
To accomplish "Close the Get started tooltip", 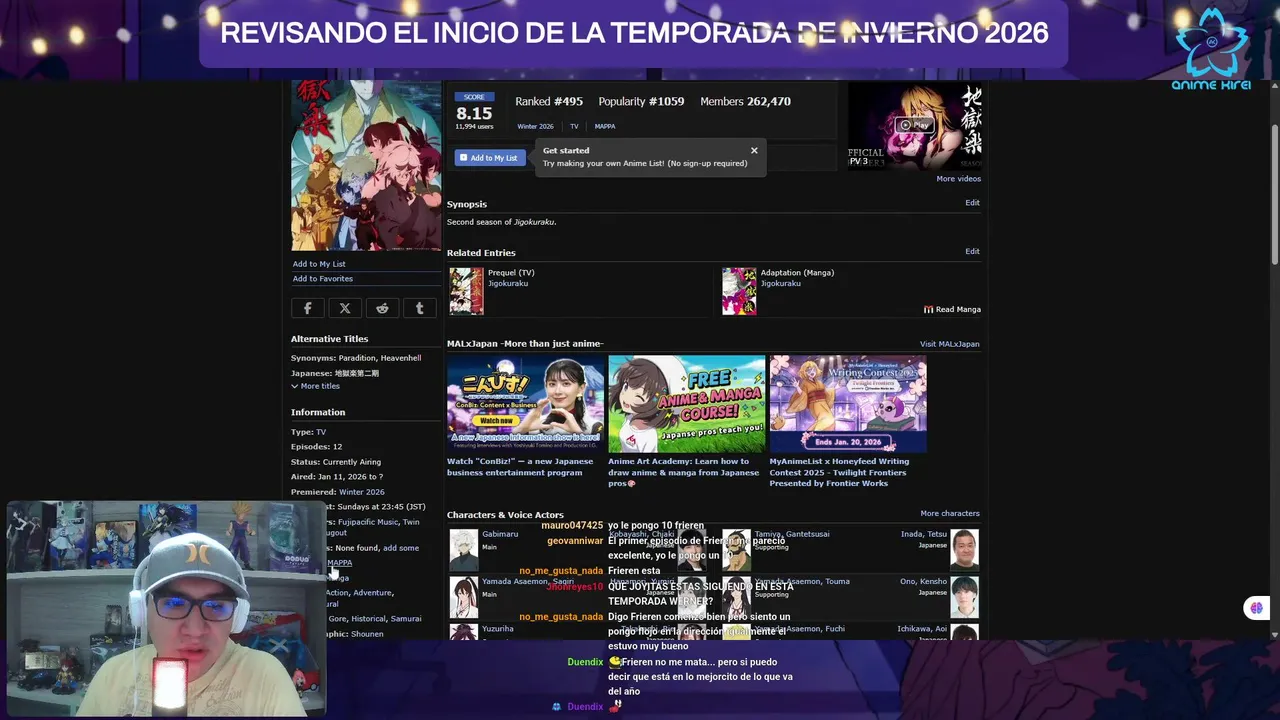I will pyautogui.click(x=754, y=151).
